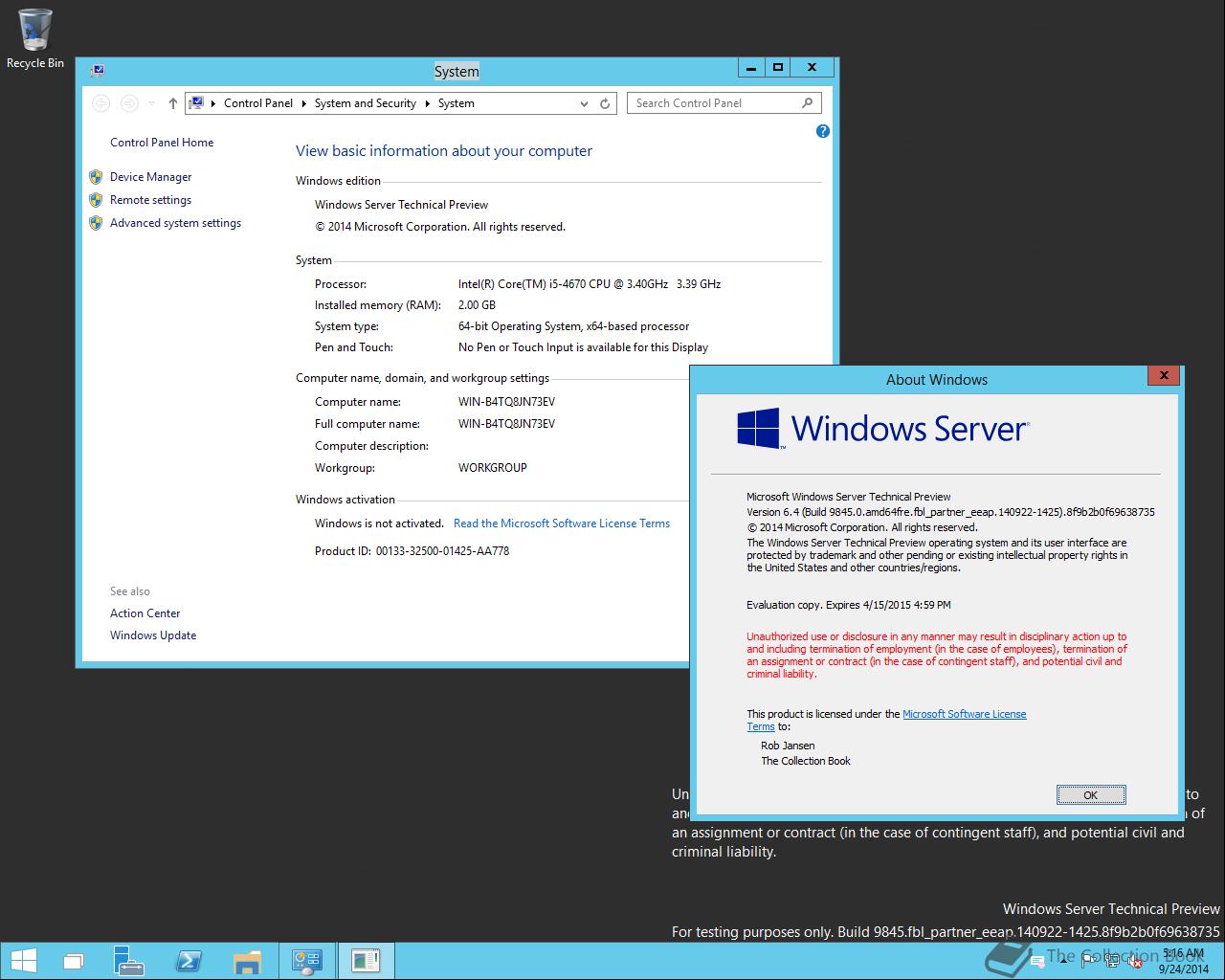Image resolution: width=1225 pixels, height=980 pixels.
Task: Click Product ID value text
Action: pos(442,551)
